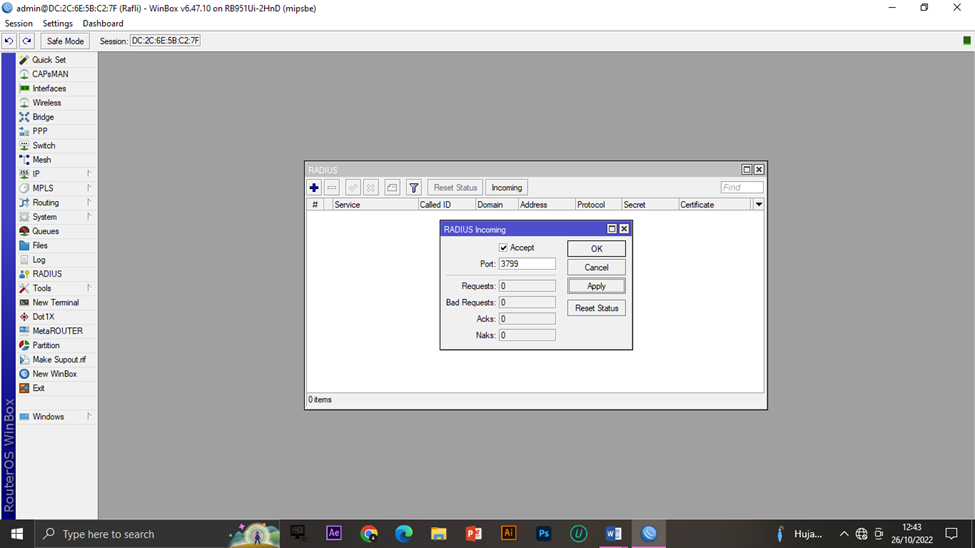Open Google Chrome from taskbar
The image size is (975, 548).
click(x=369, y=534)
